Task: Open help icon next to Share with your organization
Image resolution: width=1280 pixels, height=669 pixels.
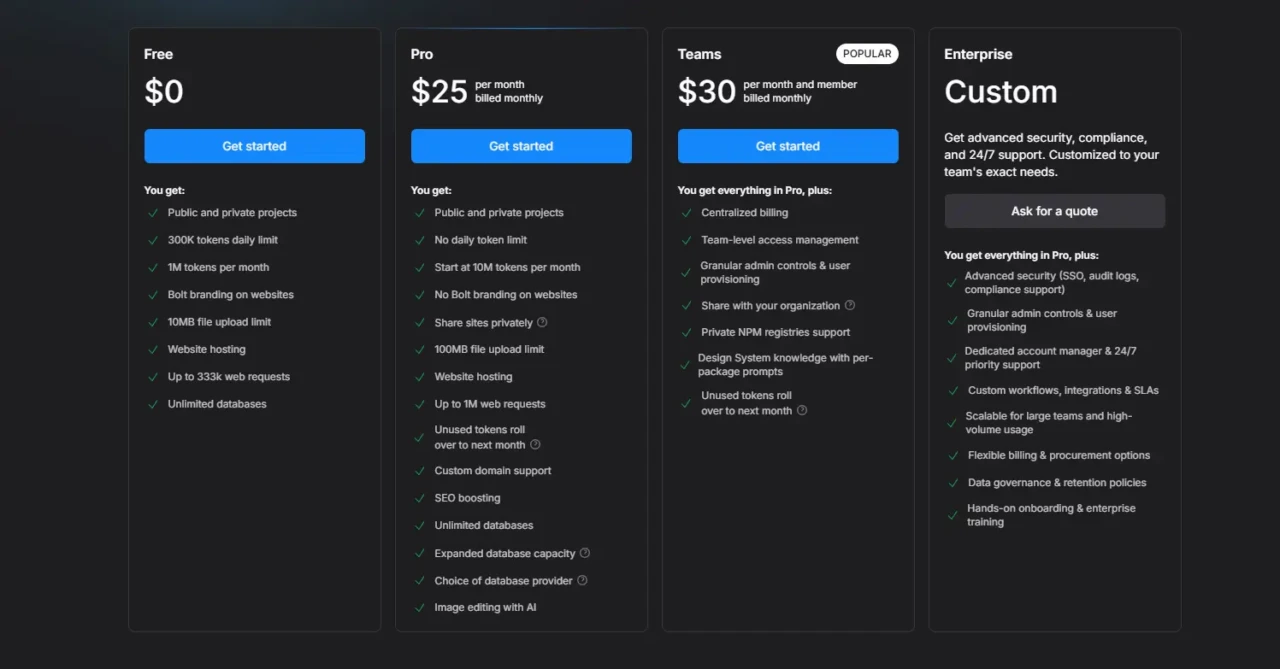Action: point(850,305)
